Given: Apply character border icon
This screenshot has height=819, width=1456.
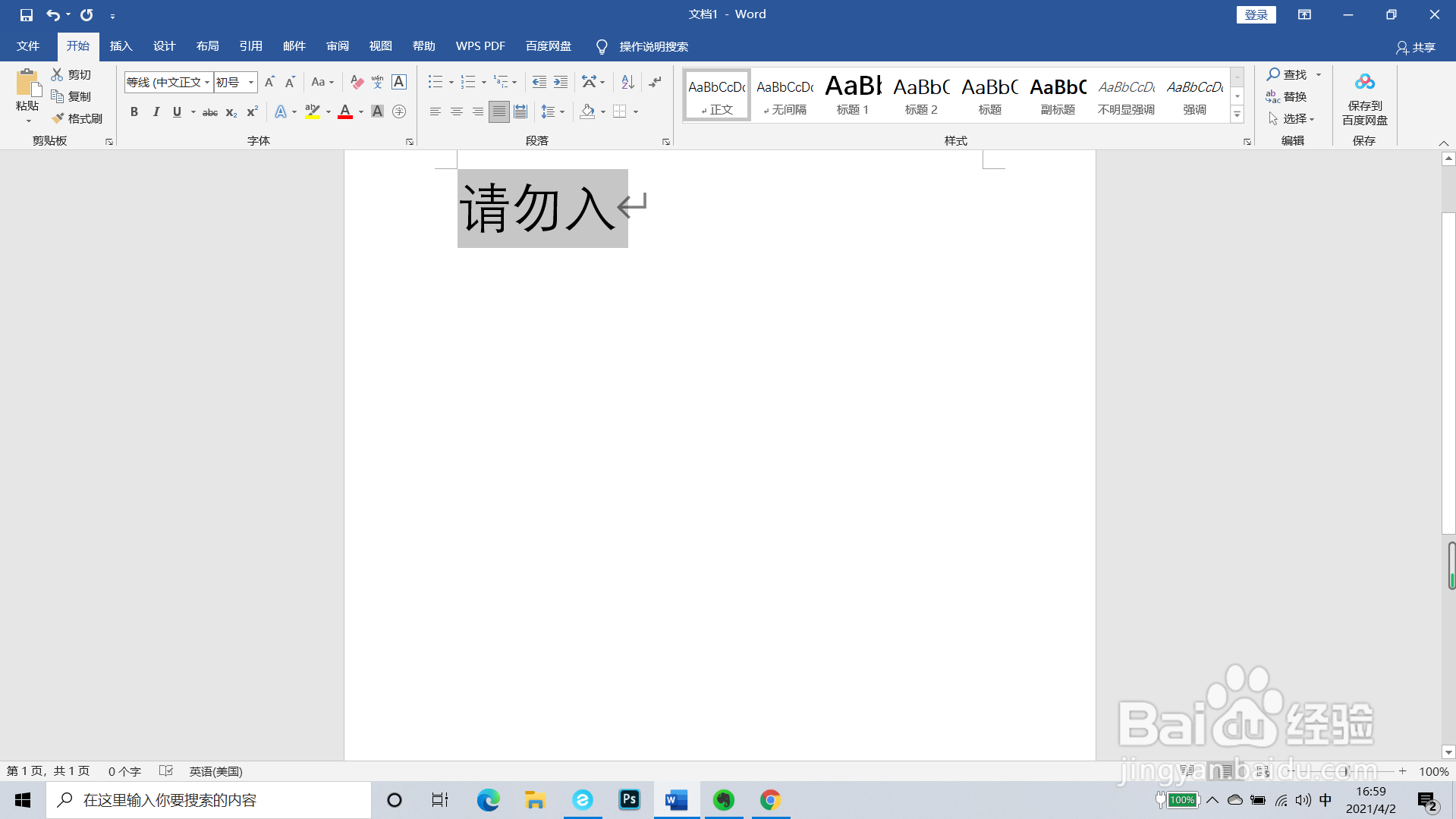Looking at the screenshot, I should (399, 82).
